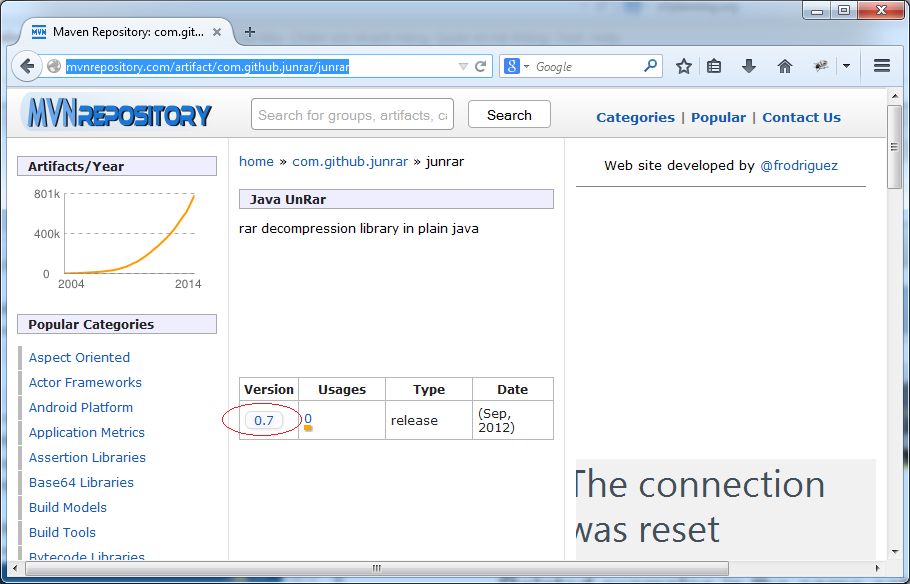Viewport: 910px width, 584px height.
Task: Click the Search button
Action: pyautogui.click(x=509, y=115)
